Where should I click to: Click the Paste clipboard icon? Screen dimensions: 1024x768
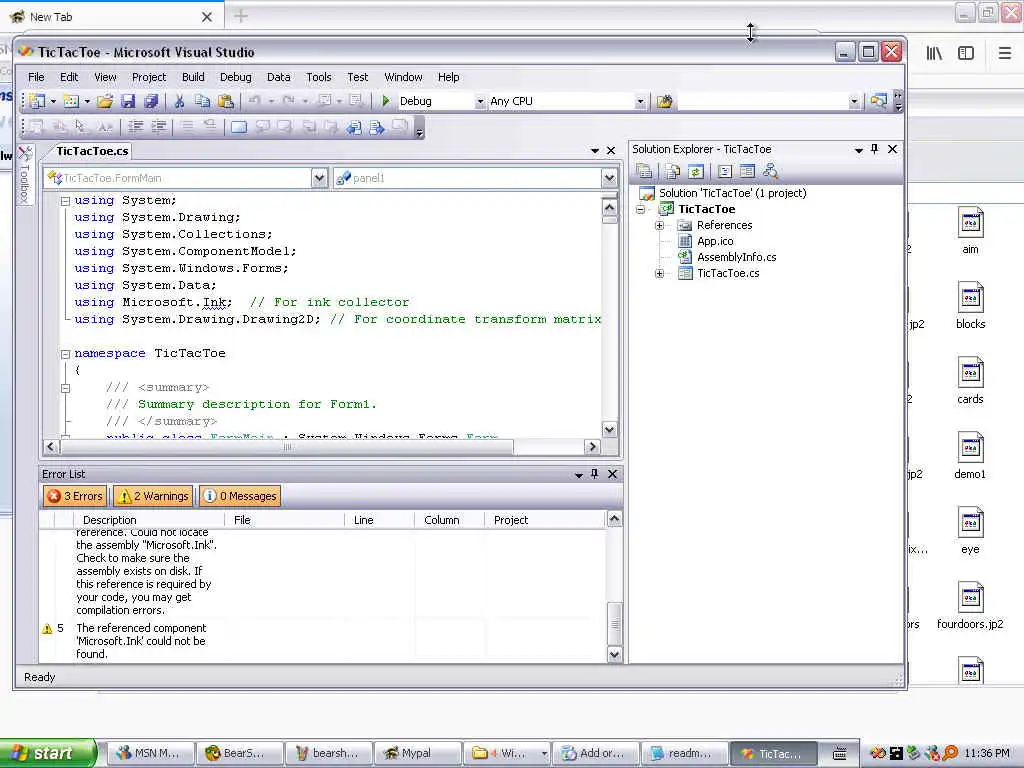click(225, 101)
